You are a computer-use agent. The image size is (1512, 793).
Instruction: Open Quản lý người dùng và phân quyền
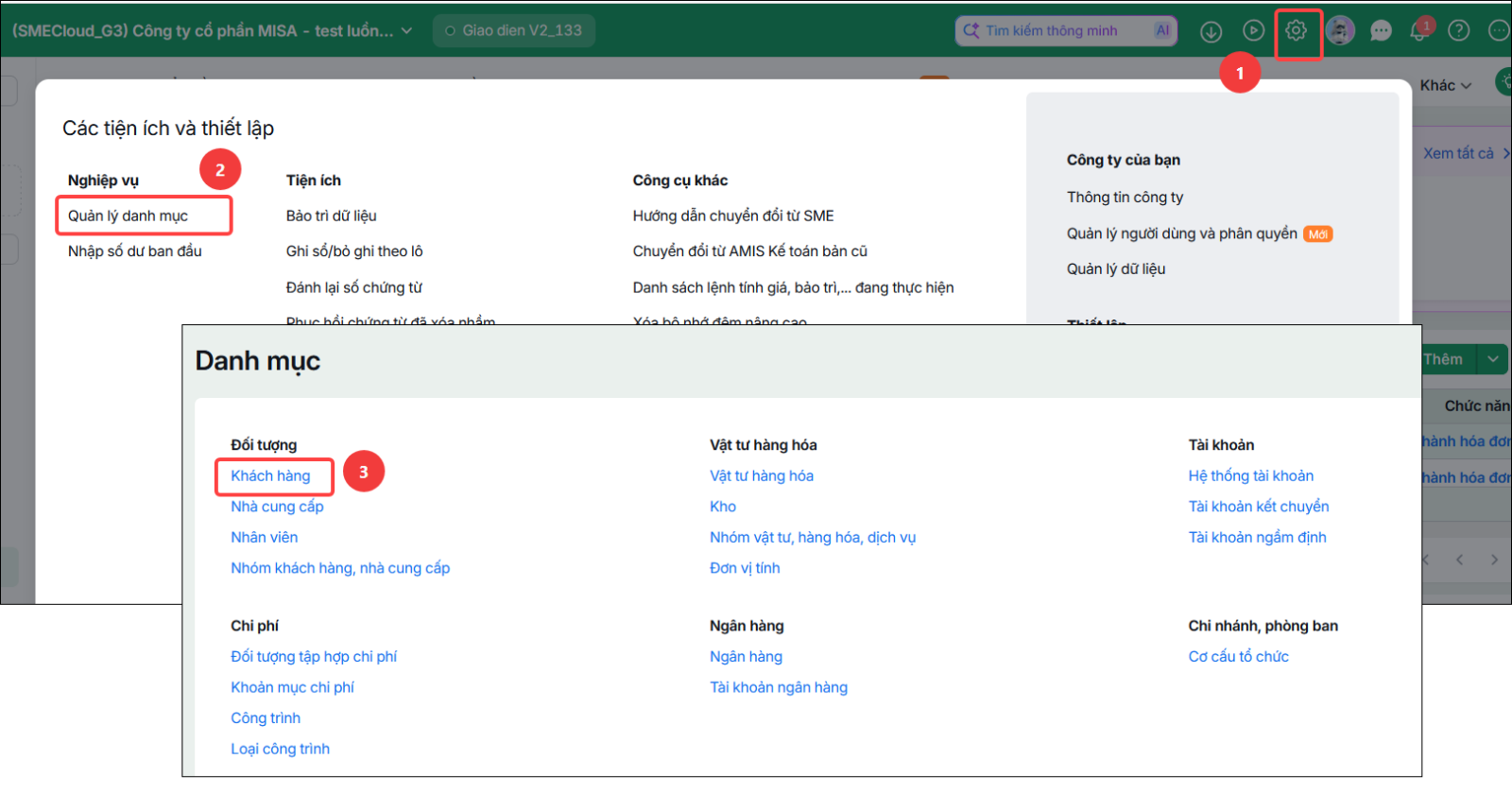pyautogui.click(x=1182, y=233)
